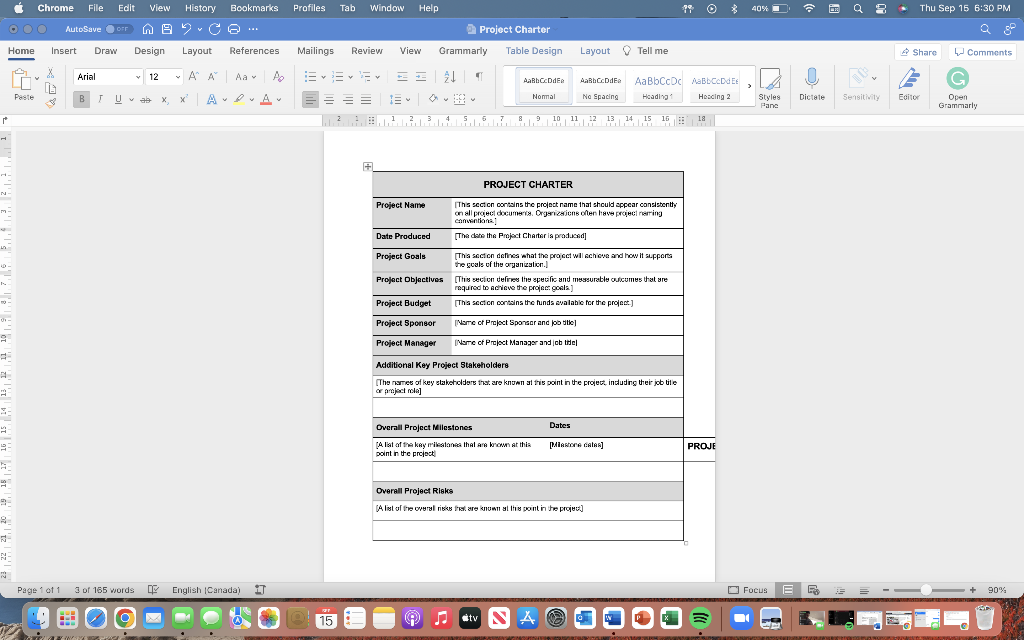
Task: Open the font size 12 dropdown
Action: [178, 77]
